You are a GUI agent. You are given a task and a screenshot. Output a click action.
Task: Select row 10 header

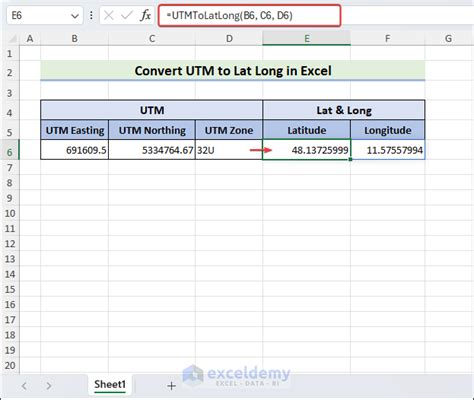(9, 213)
